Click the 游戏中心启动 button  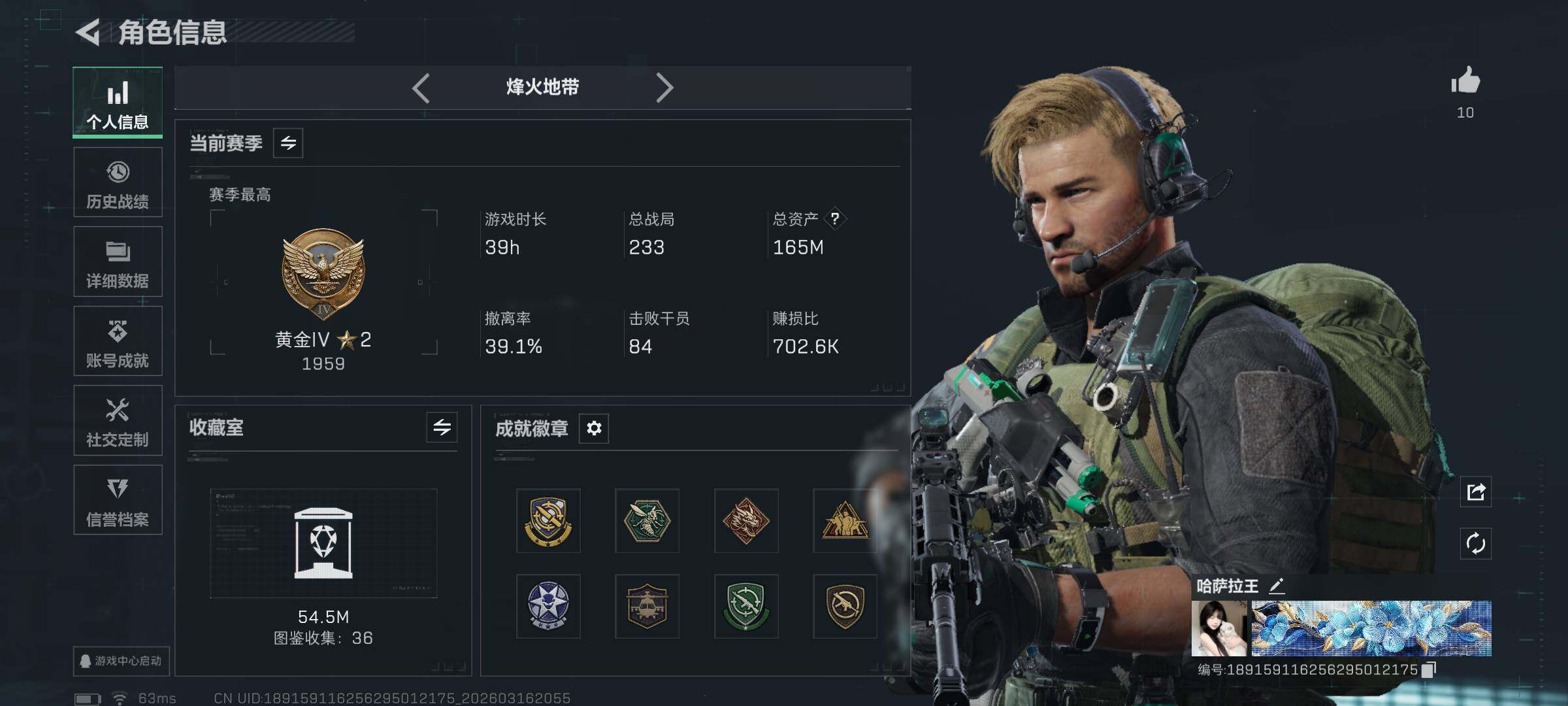122,661
